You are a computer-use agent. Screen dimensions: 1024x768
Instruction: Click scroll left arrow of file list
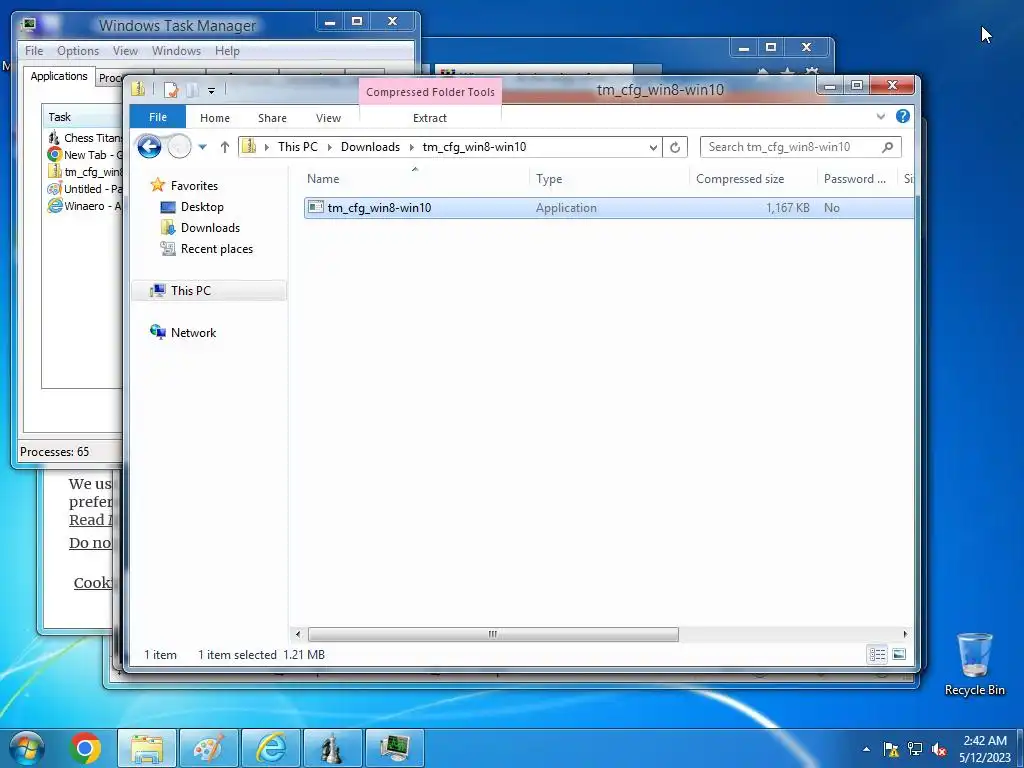point(298,633)
